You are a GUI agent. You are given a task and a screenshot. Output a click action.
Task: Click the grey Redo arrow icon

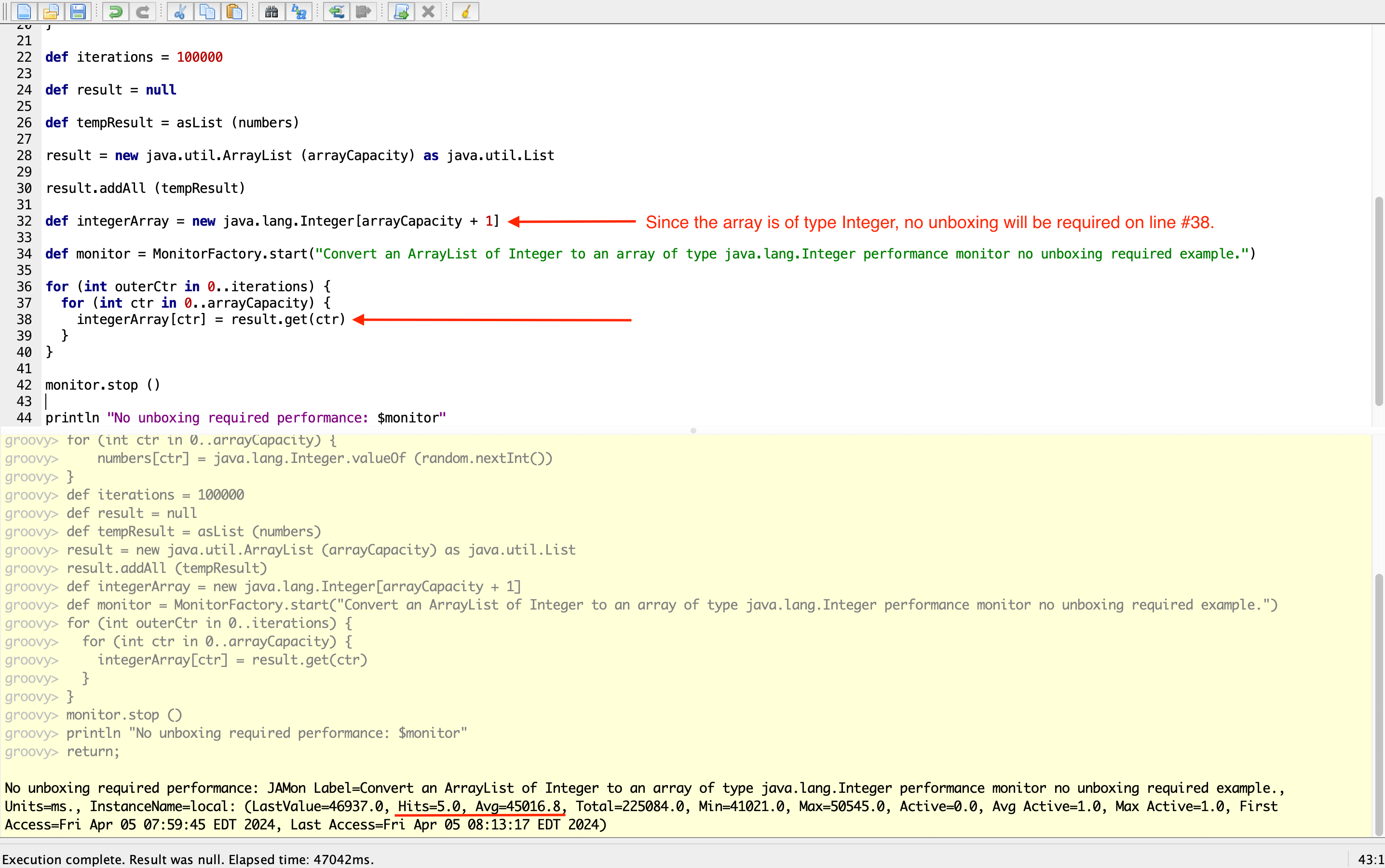pyautogui.click(x=142, y=12)
